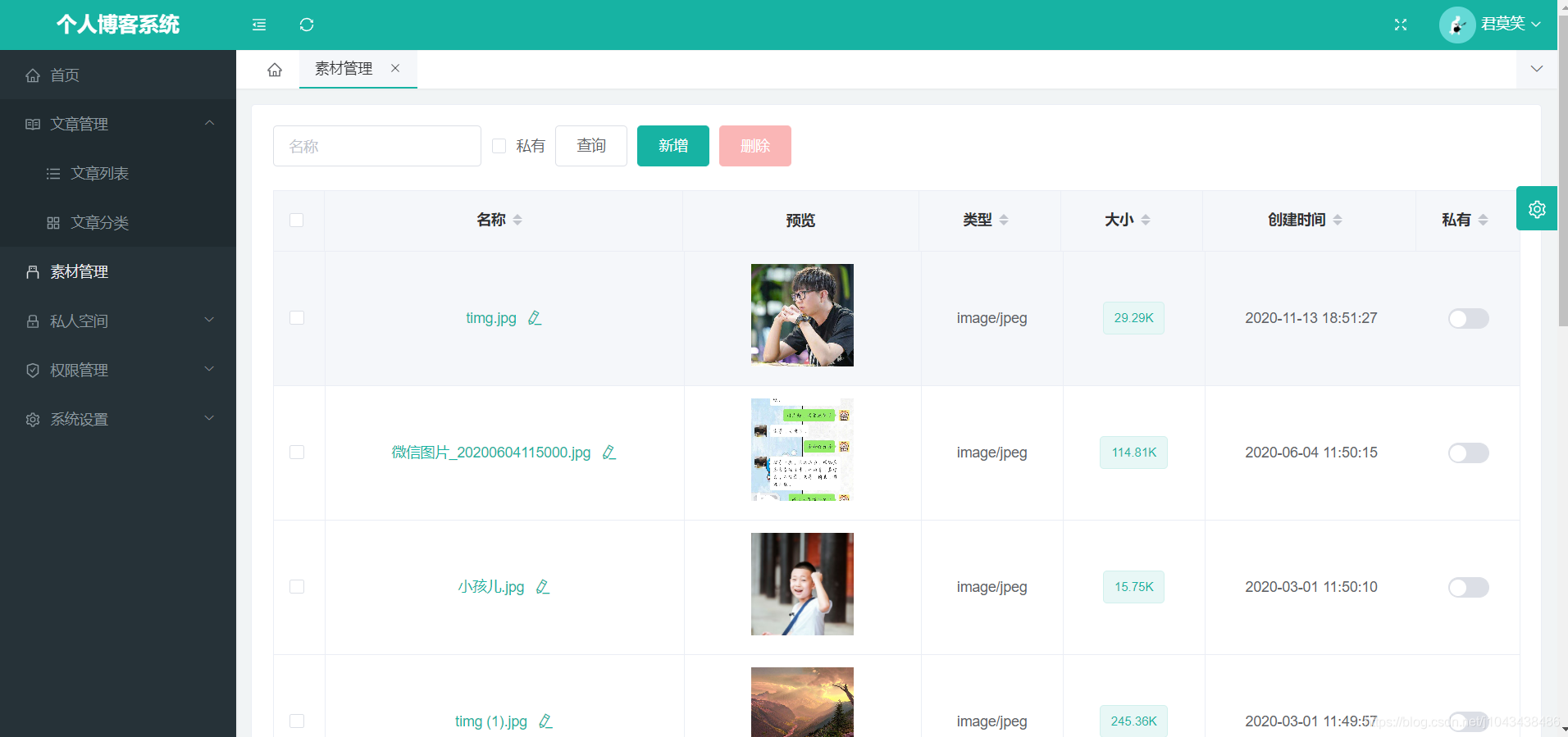Viewport: 1568px width, 737px height.
Task: Click the 查询 search button
Action: tap(591, 146)
